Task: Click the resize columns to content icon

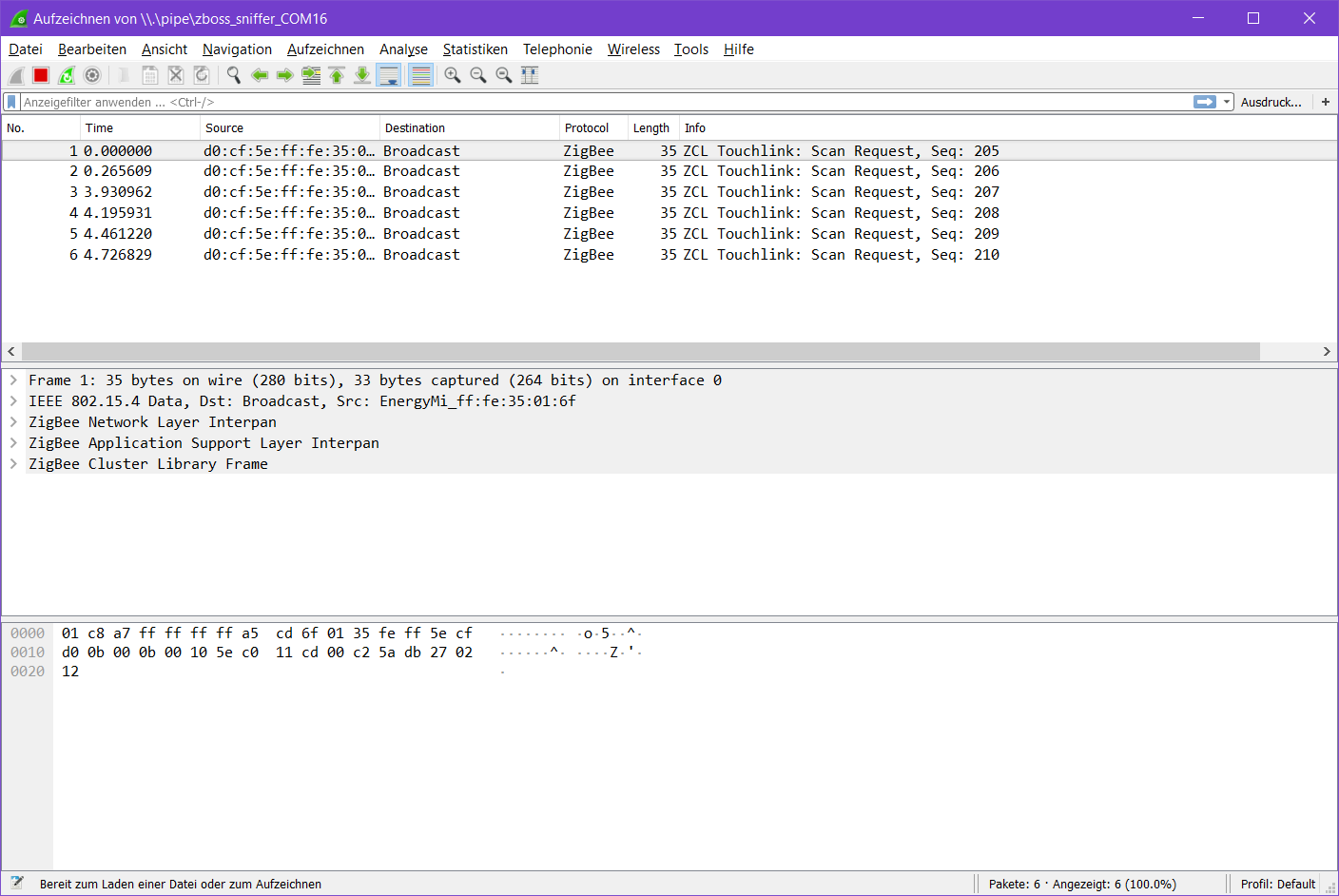Action: pyautogui.click(x=530, y=75)
